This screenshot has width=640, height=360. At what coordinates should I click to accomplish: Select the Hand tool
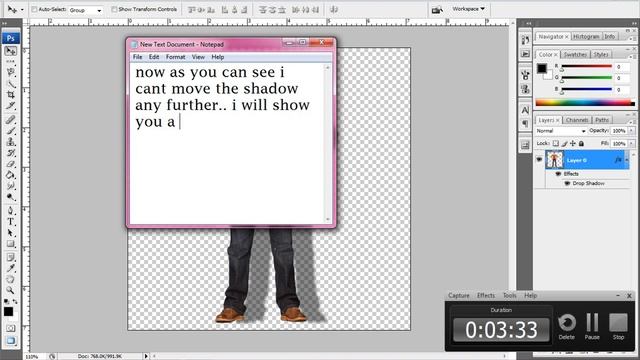(x=11, y=279)
